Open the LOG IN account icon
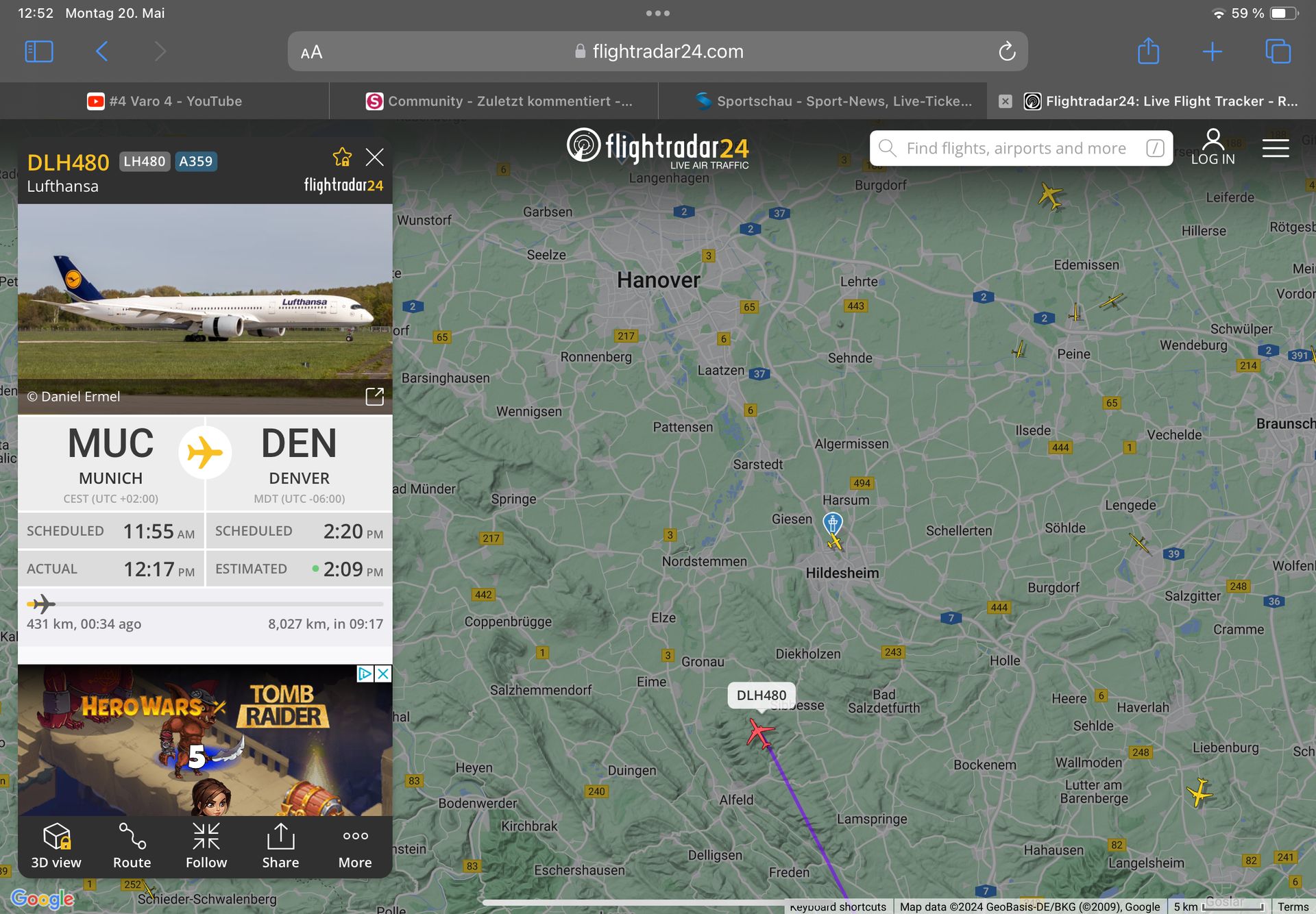The image size is (1316, 914). [x=1213, y=147]
